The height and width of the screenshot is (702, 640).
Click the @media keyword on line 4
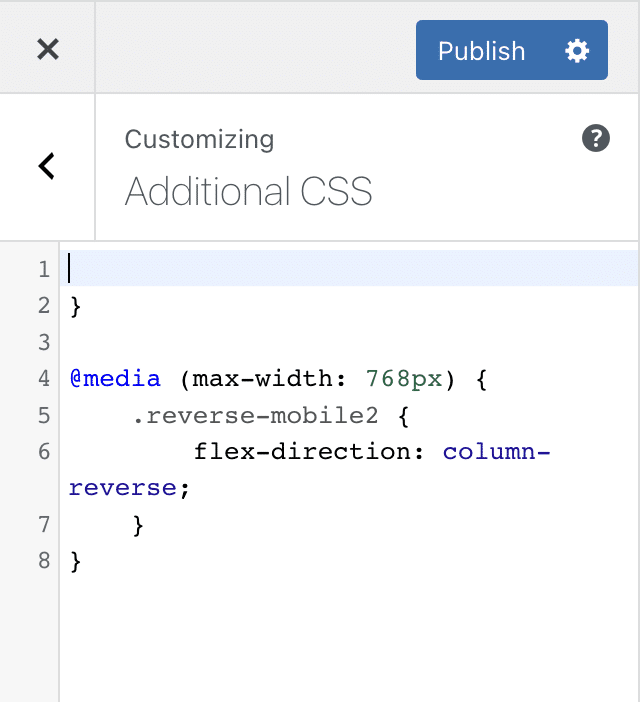[115, 379]
